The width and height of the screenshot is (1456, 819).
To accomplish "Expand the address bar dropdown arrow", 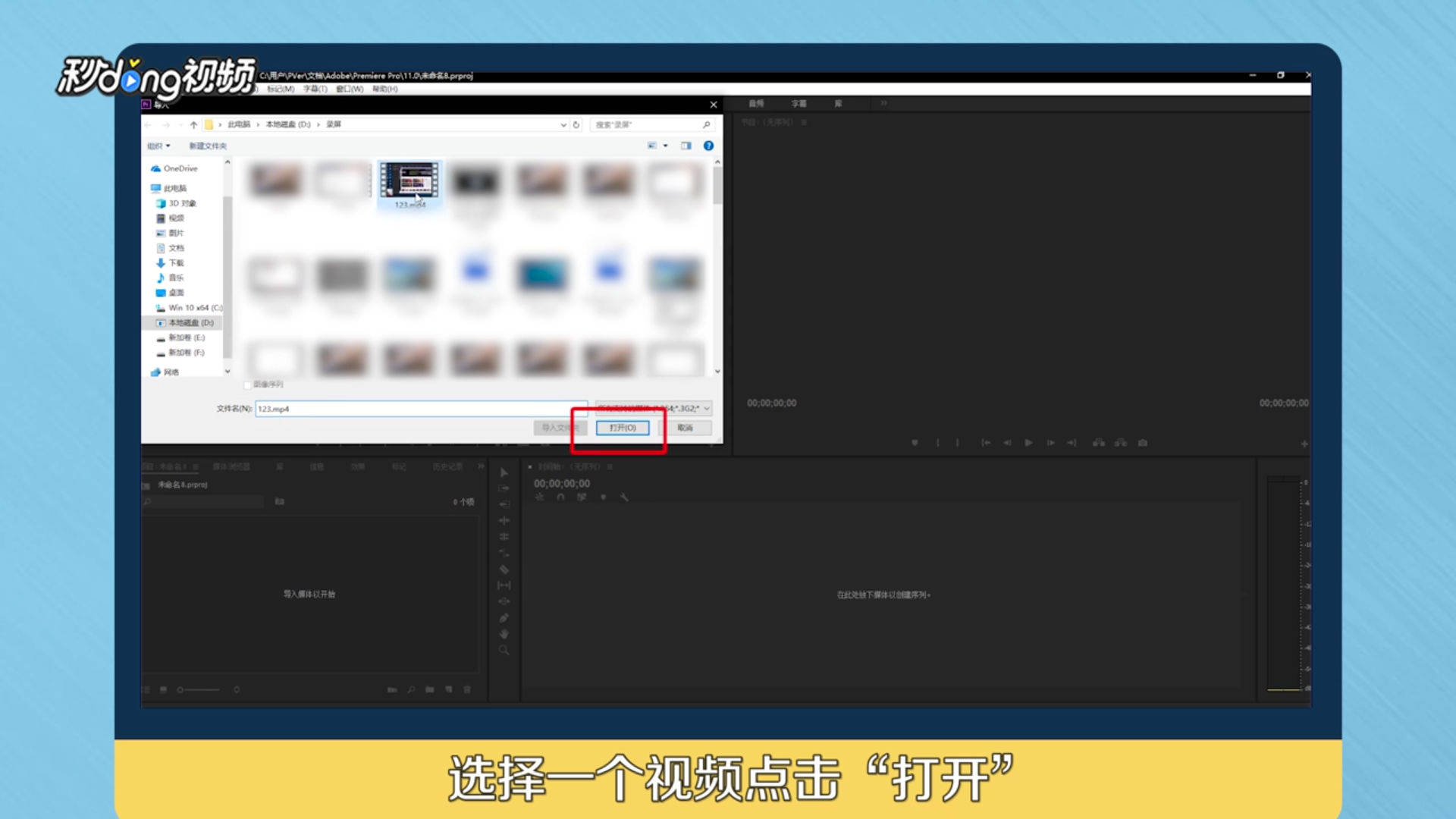I will tap(563, 124).
